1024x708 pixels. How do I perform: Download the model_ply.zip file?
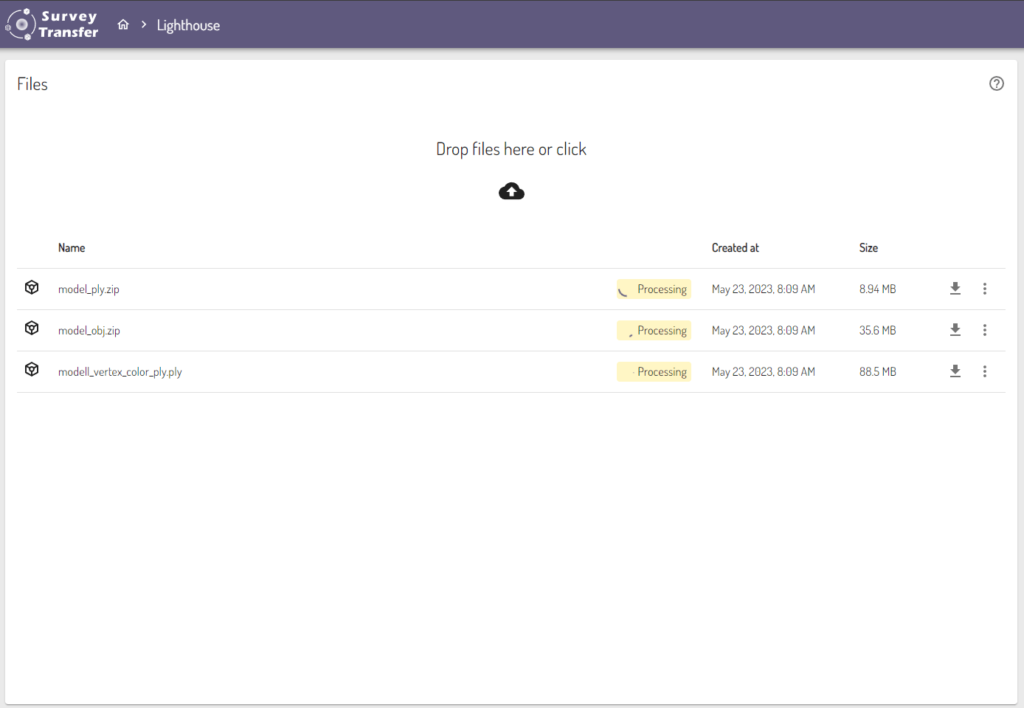tap(955, 289)
